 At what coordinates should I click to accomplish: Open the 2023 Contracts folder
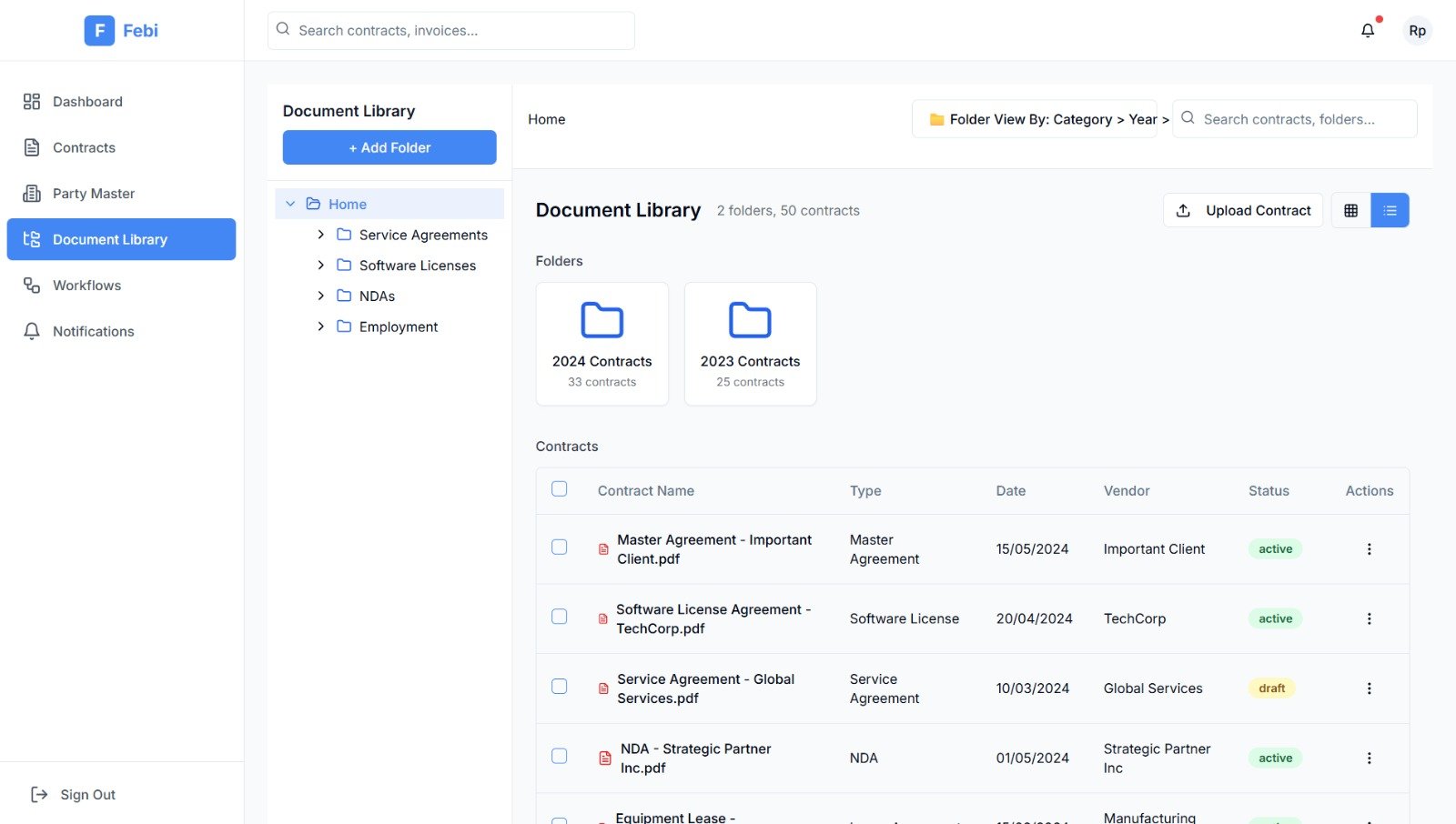tap(750, 344)
